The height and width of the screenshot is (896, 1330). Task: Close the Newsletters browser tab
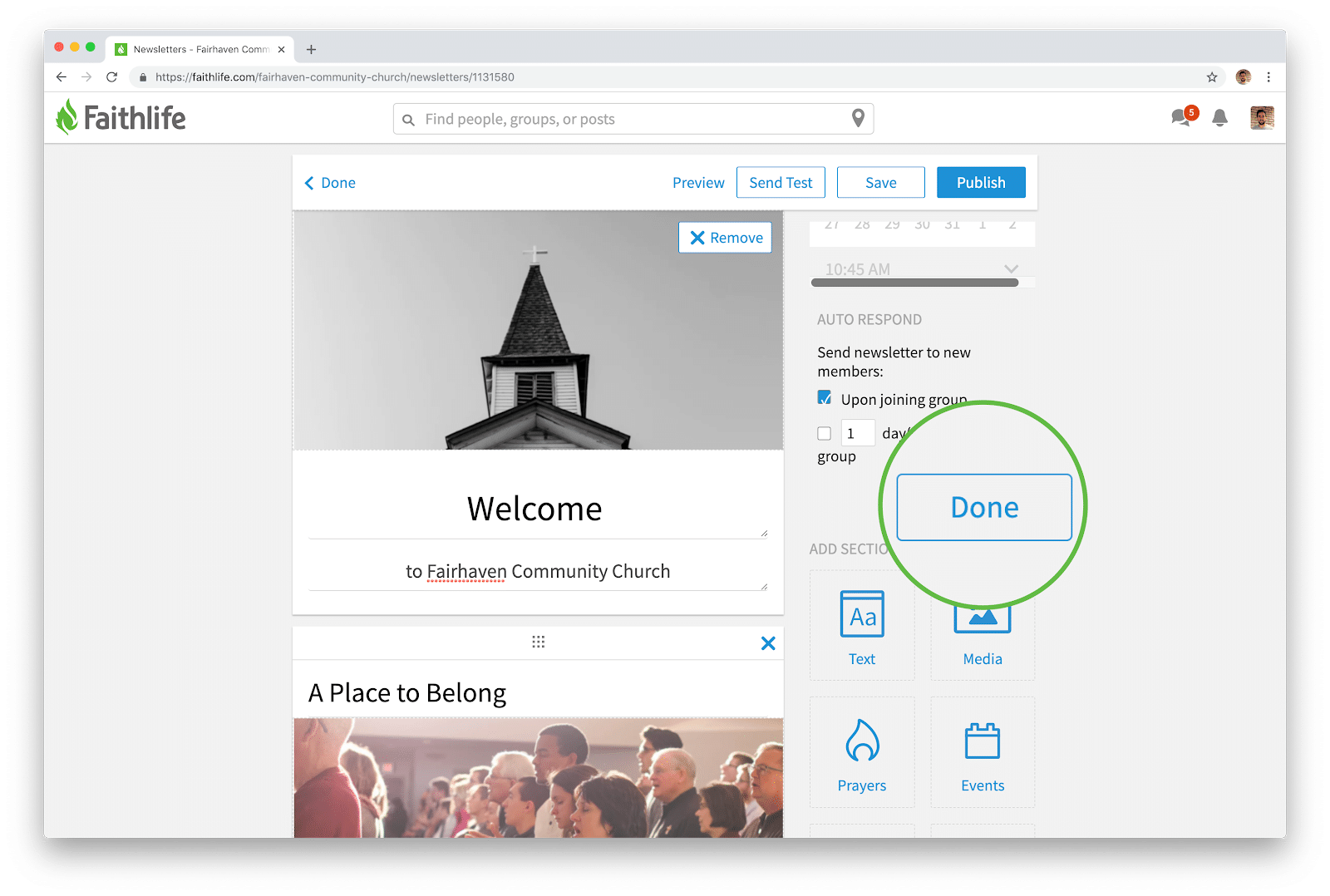[281, 50]
